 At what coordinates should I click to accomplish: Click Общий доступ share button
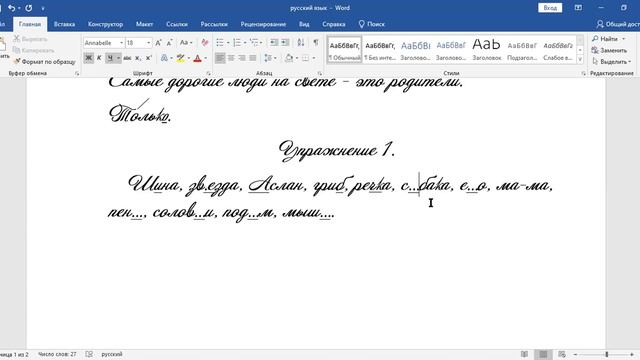pos(618,24)
